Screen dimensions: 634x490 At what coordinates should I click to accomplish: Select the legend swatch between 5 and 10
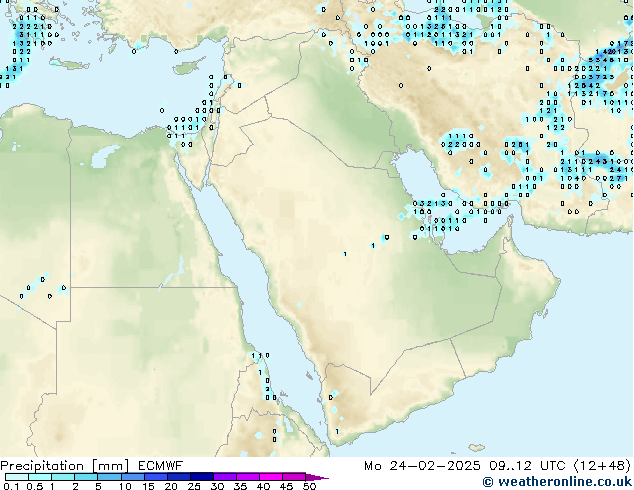(x=109, y=477)
